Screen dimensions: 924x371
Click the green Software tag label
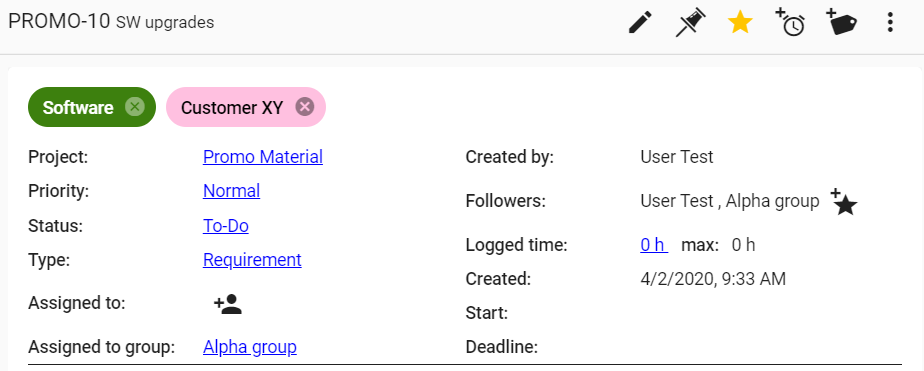tap(78, 108)
